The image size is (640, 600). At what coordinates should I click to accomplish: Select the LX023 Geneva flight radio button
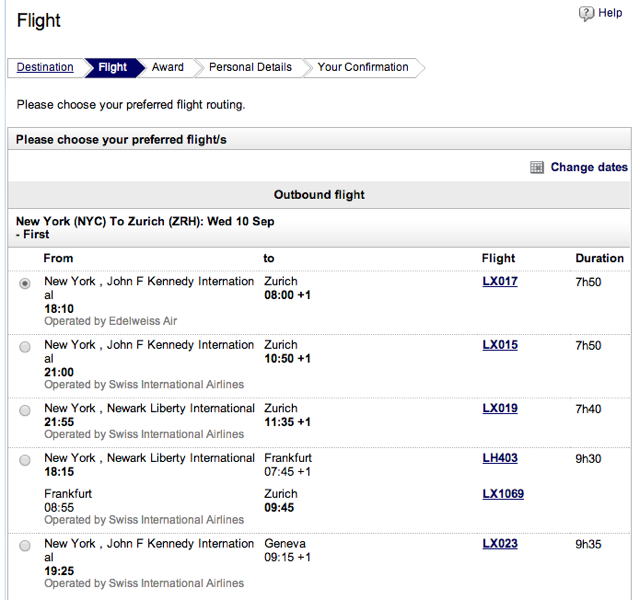(x=25, y=546)
